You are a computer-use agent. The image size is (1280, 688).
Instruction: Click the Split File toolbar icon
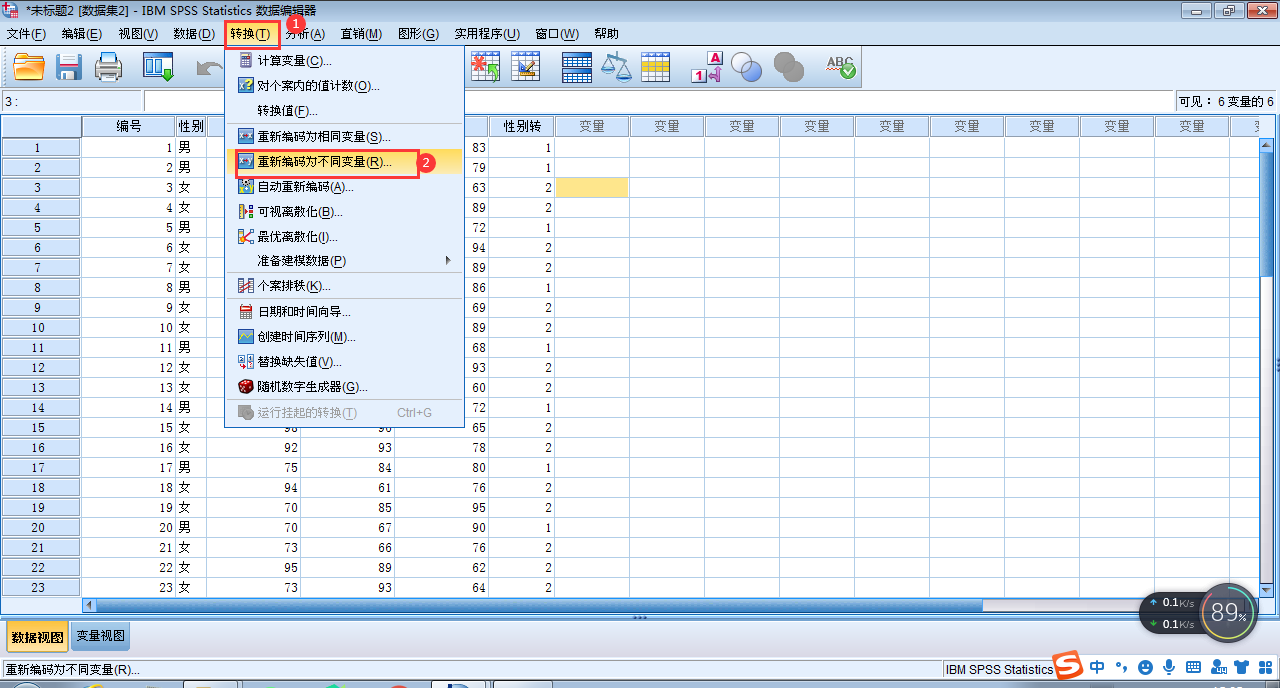(577, 67)
